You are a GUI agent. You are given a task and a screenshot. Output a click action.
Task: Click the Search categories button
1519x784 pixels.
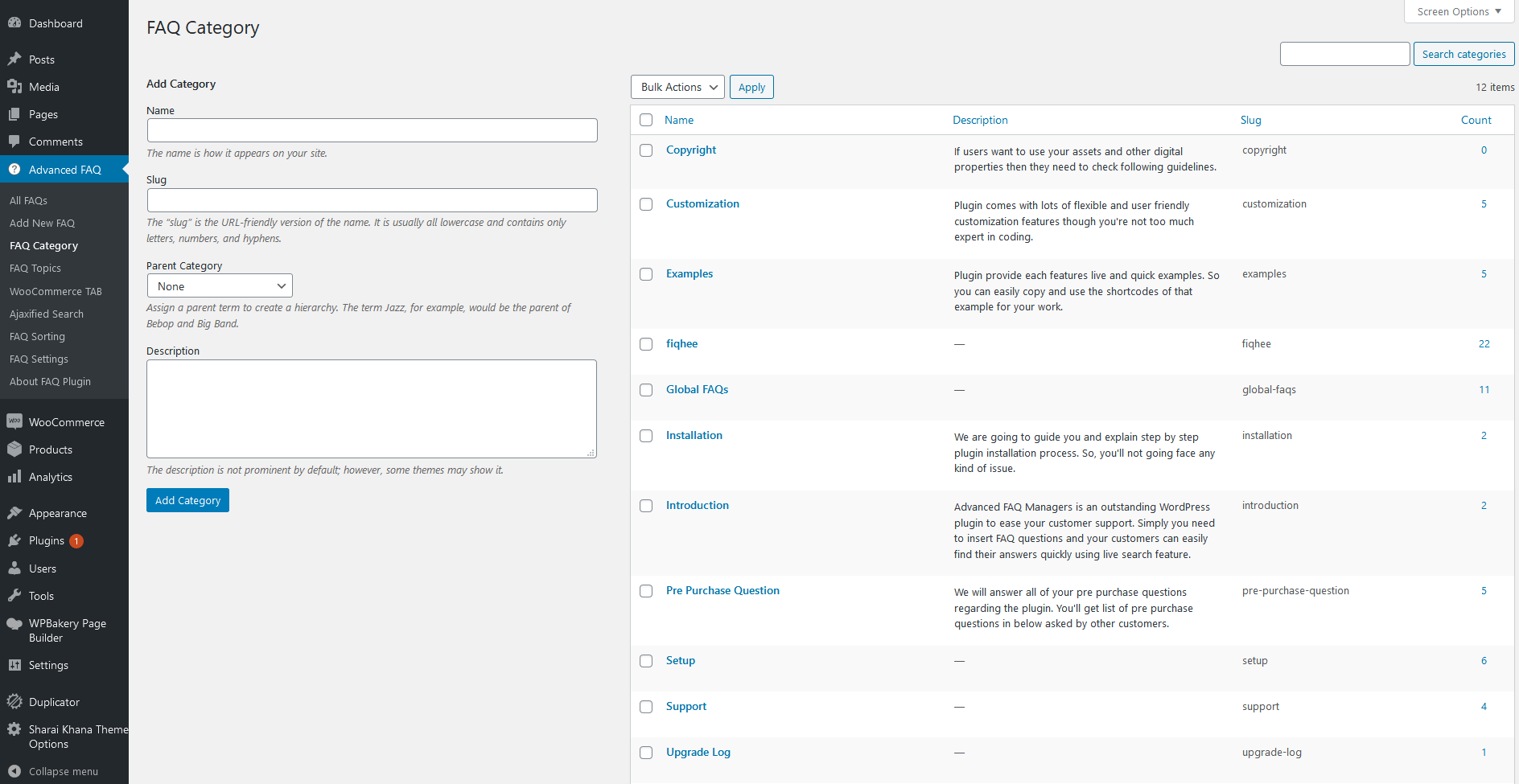pos(1463,54)
